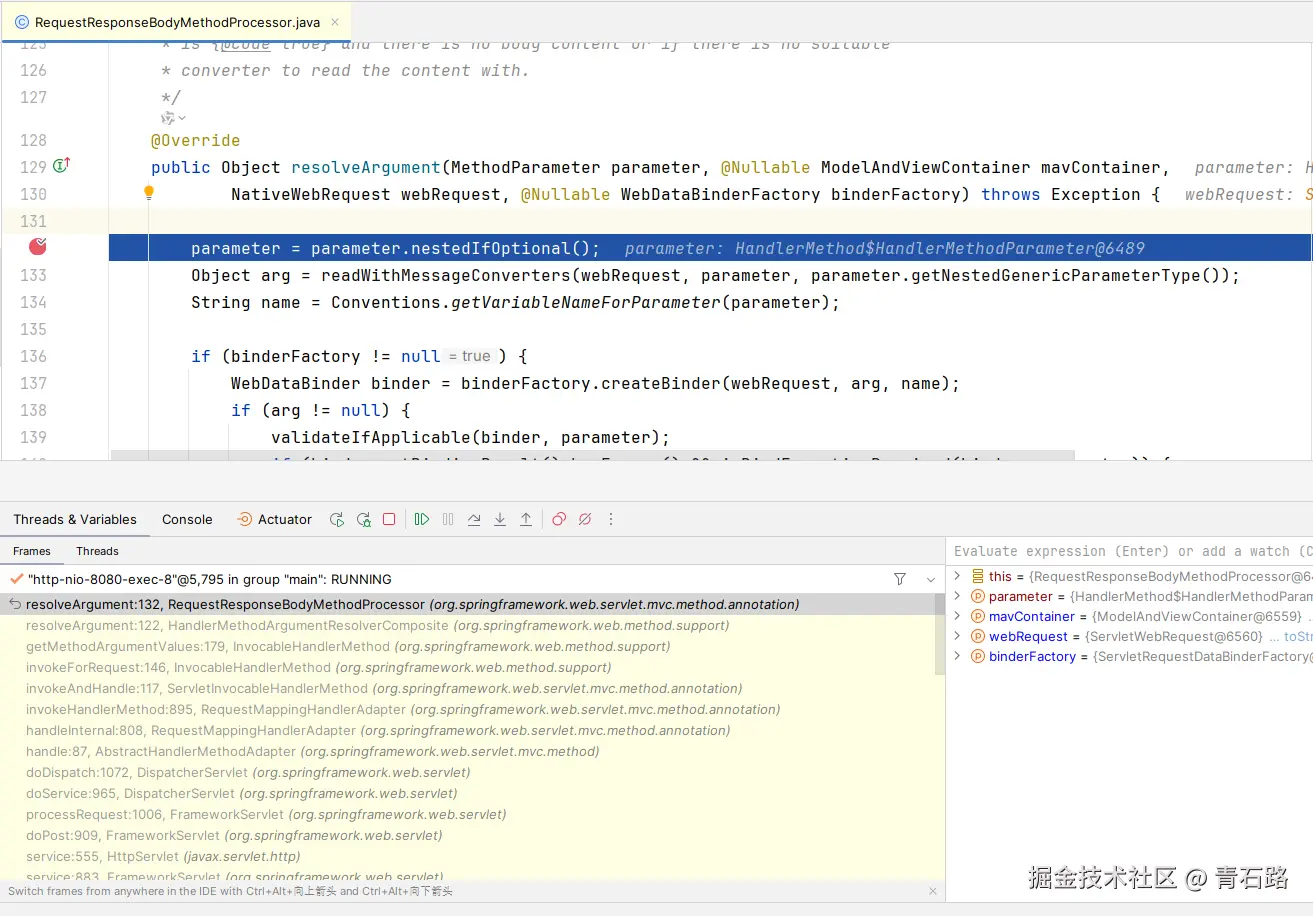1313x916 pixels.
Task: Select the Threads subtab
Action: (x=97, y=551)
